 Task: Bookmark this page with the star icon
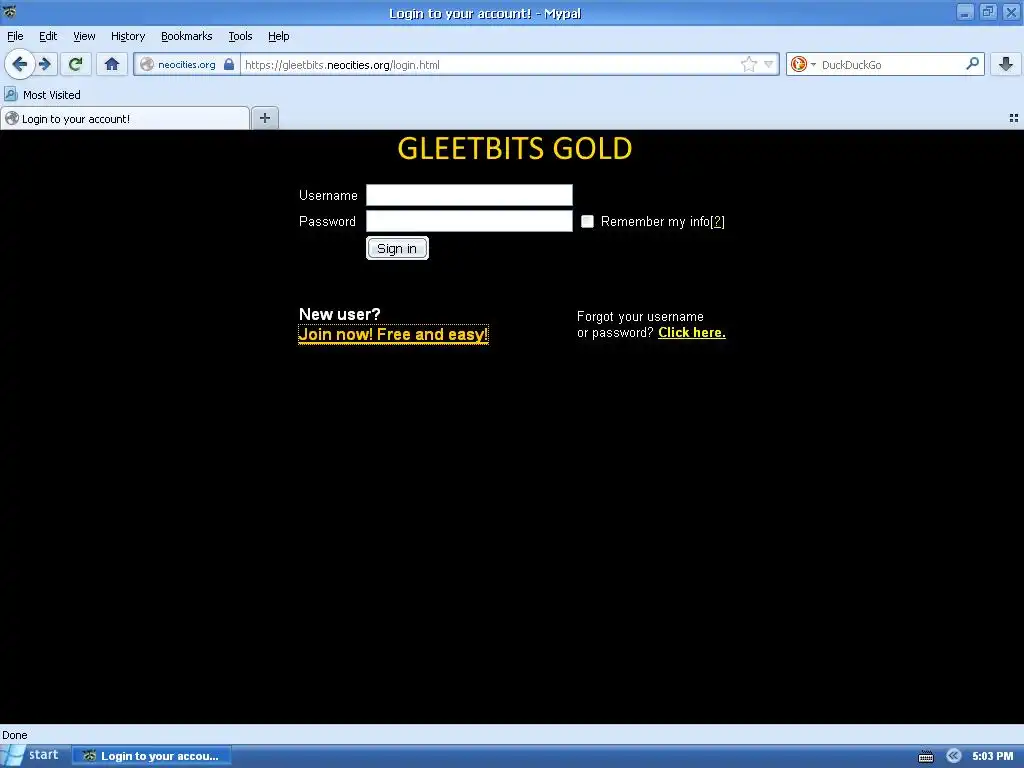tap(748, 64)
